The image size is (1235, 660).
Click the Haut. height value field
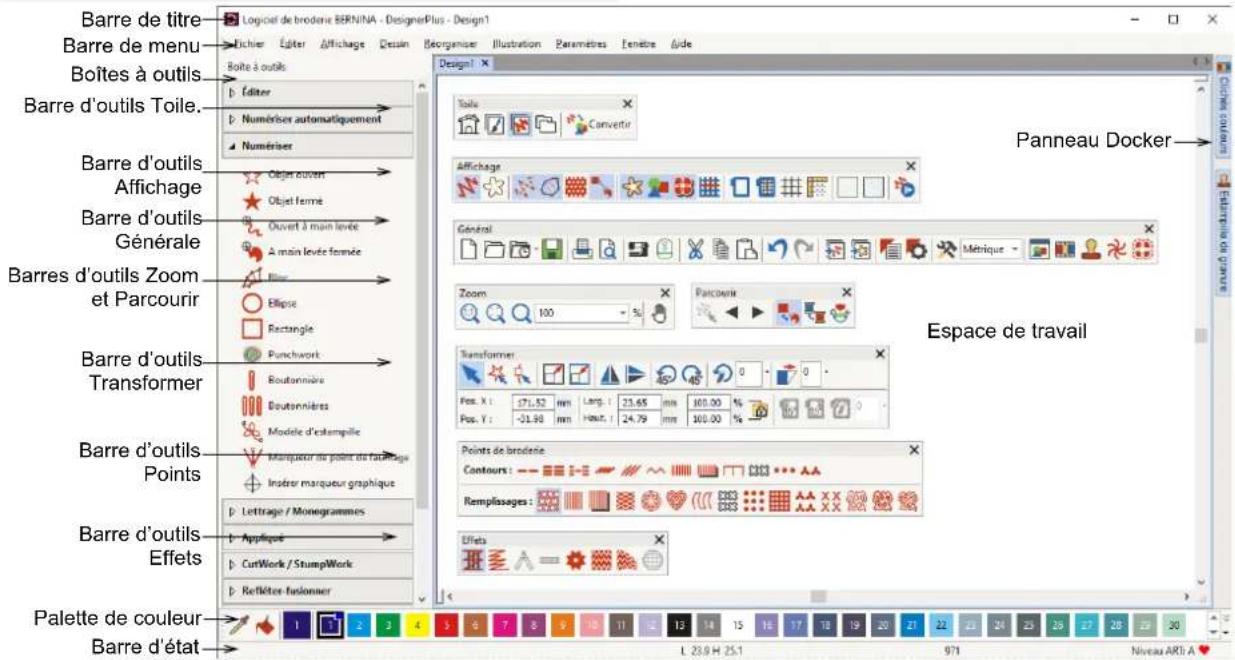pos(638,418)
